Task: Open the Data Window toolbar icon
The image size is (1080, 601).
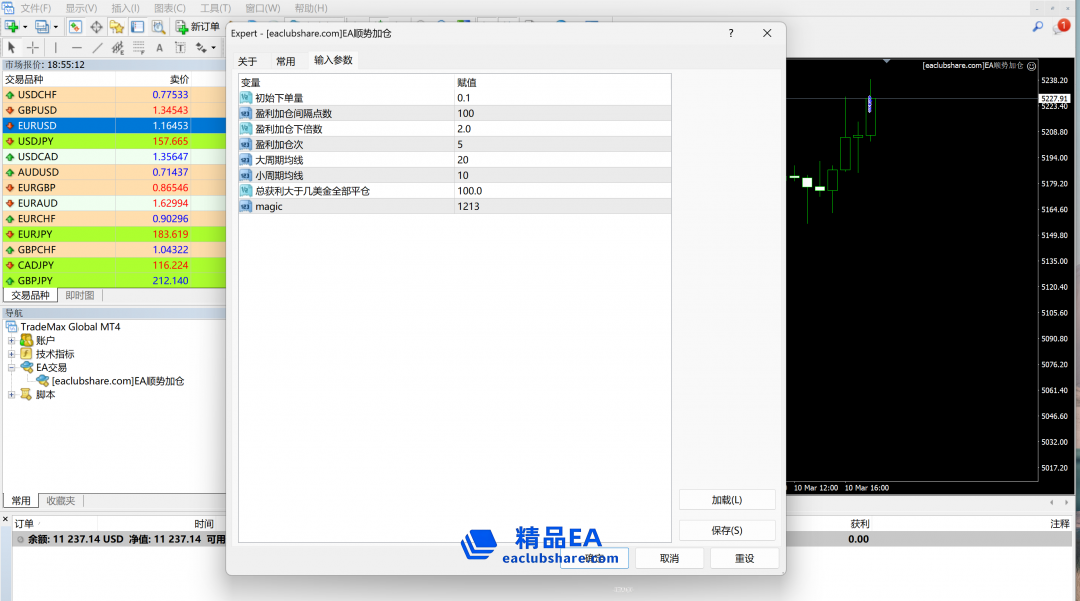Action: [96, 27]
